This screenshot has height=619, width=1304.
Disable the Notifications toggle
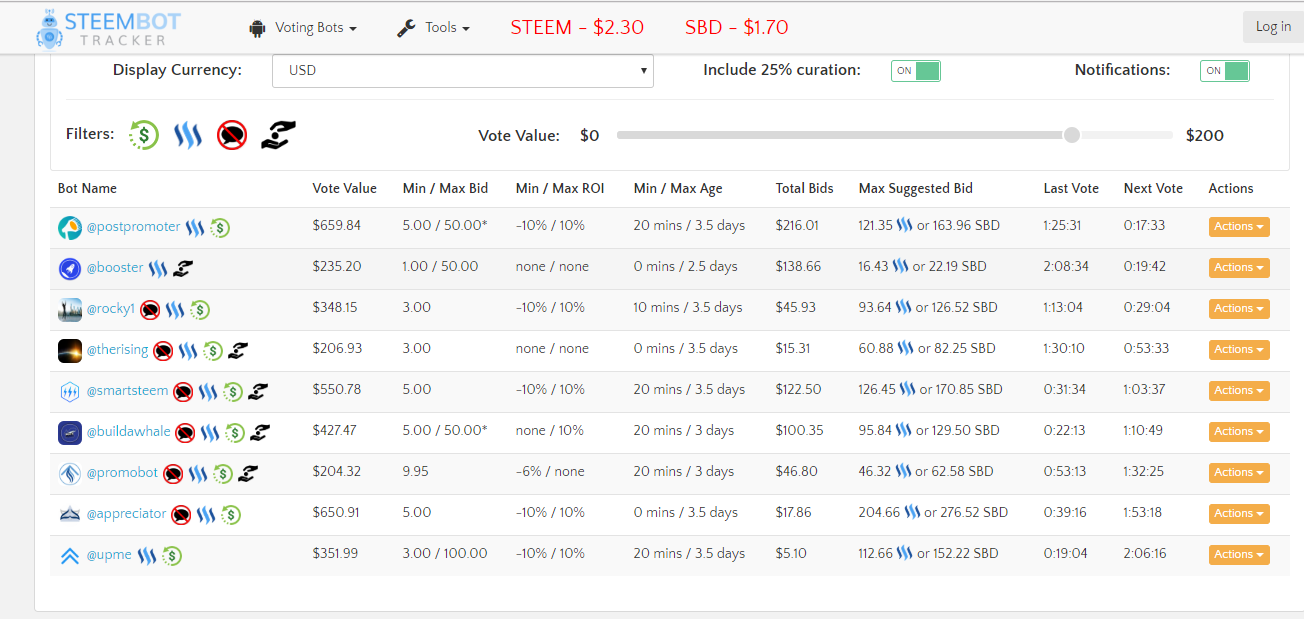tap(1225, 71)
